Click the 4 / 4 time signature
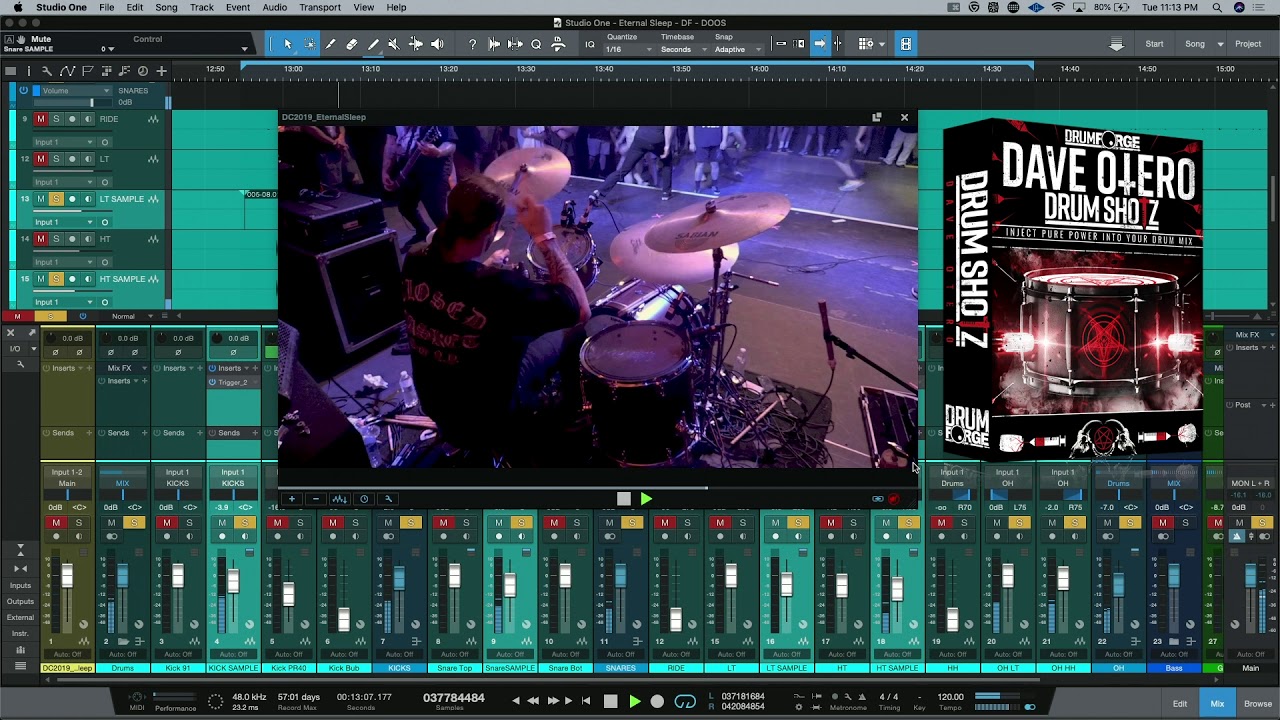1280x720 pixels. pos(889,697)
